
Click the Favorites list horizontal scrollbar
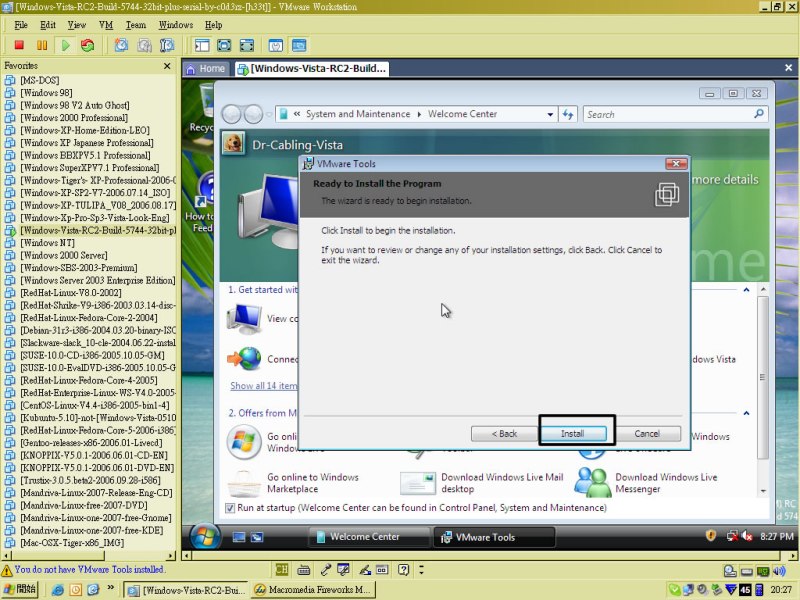89,555
